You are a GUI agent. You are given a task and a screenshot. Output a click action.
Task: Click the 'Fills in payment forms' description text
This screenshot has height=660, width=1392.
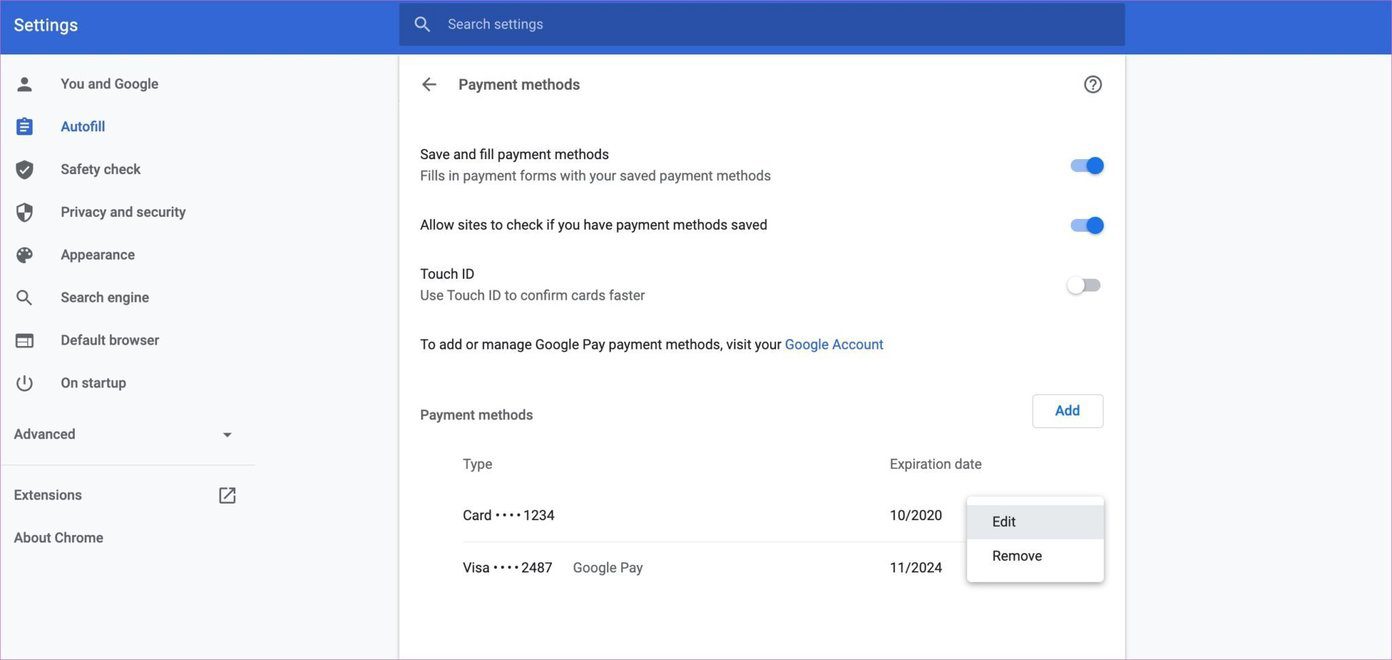(x=595, y=176)
